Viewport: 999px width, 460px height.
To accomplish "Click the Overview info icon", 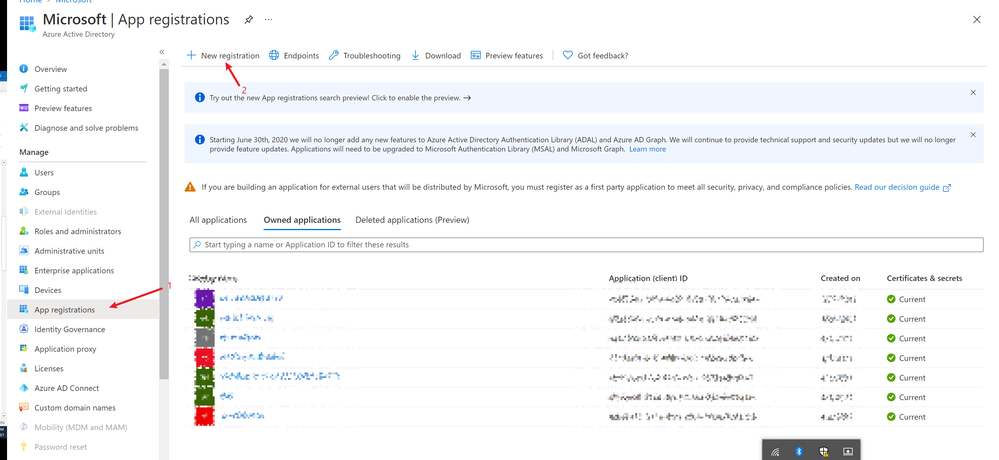I will coord(24,69).
